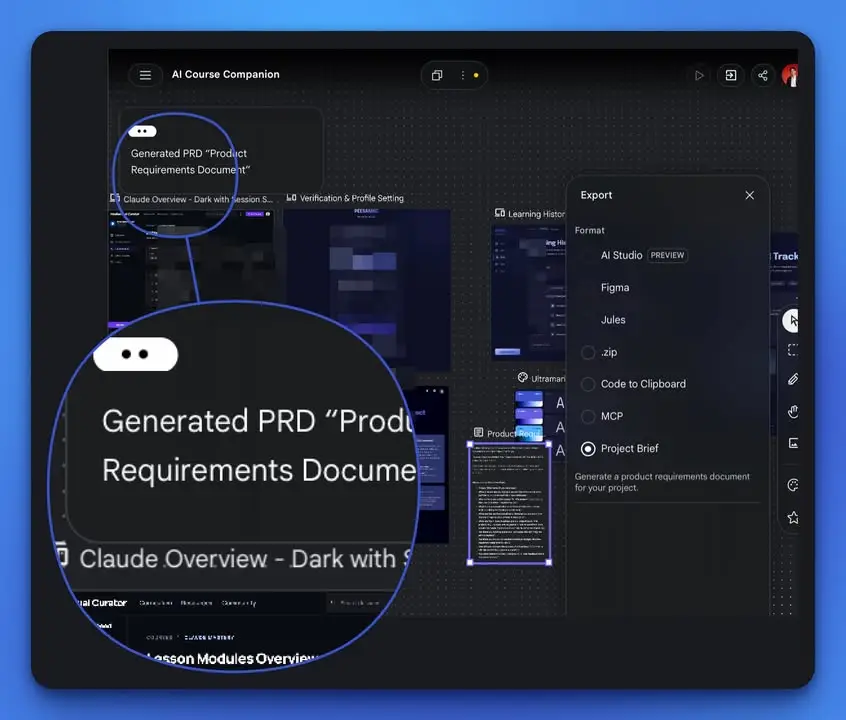Click the star icon in right toolbar

793,518
